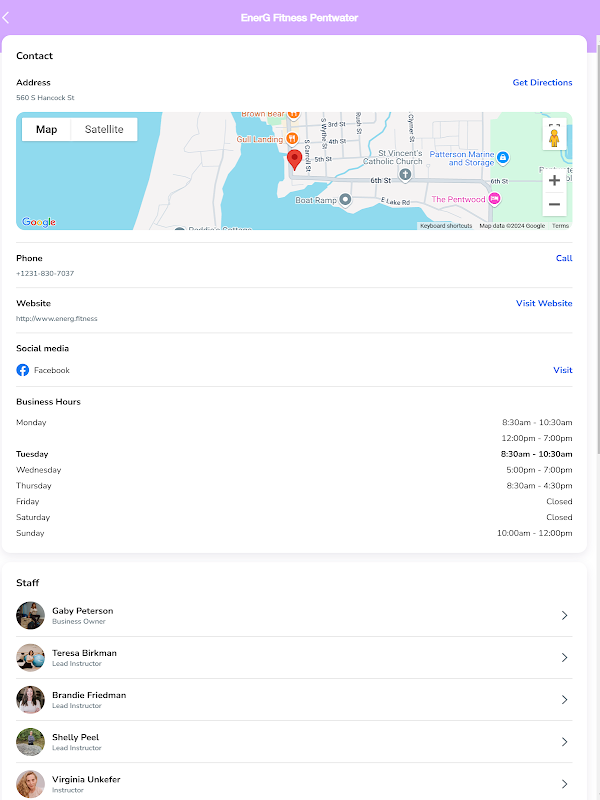Zoom in on the map

click(554, 180)
